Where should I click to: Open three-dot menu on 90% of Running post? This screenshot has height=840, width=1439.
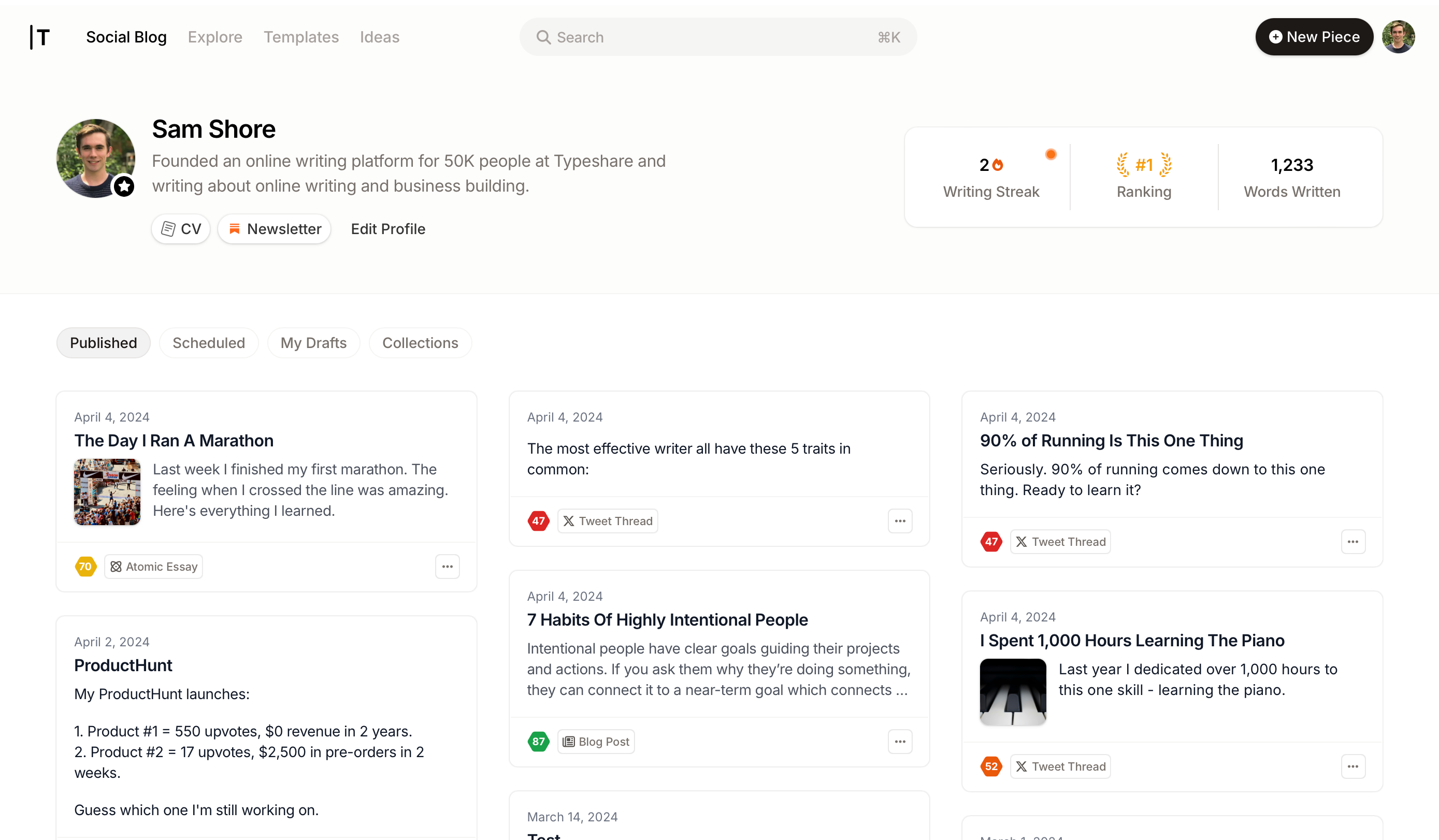coord(1353,541)
